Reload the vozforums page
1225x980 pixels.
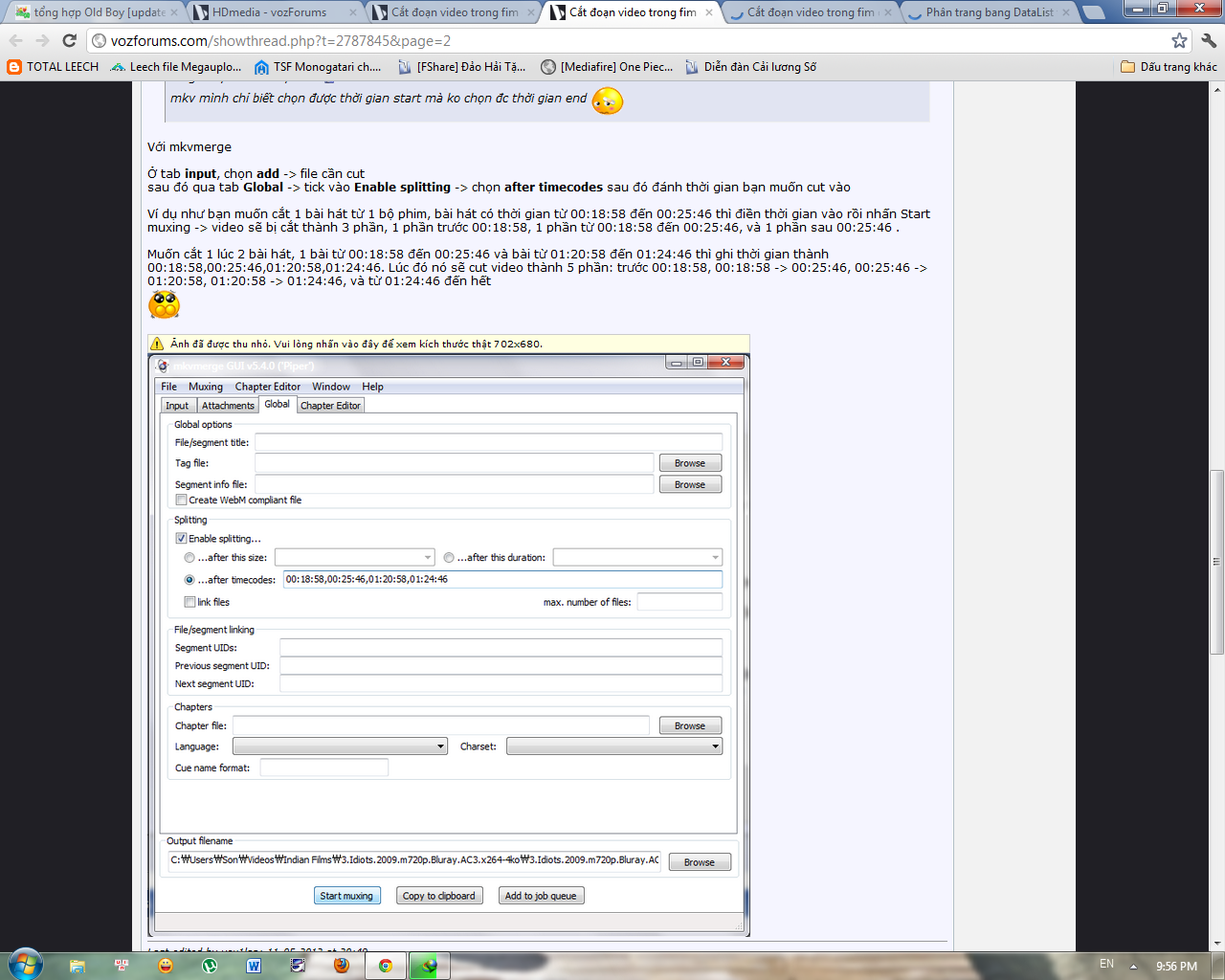click(69, 40)
